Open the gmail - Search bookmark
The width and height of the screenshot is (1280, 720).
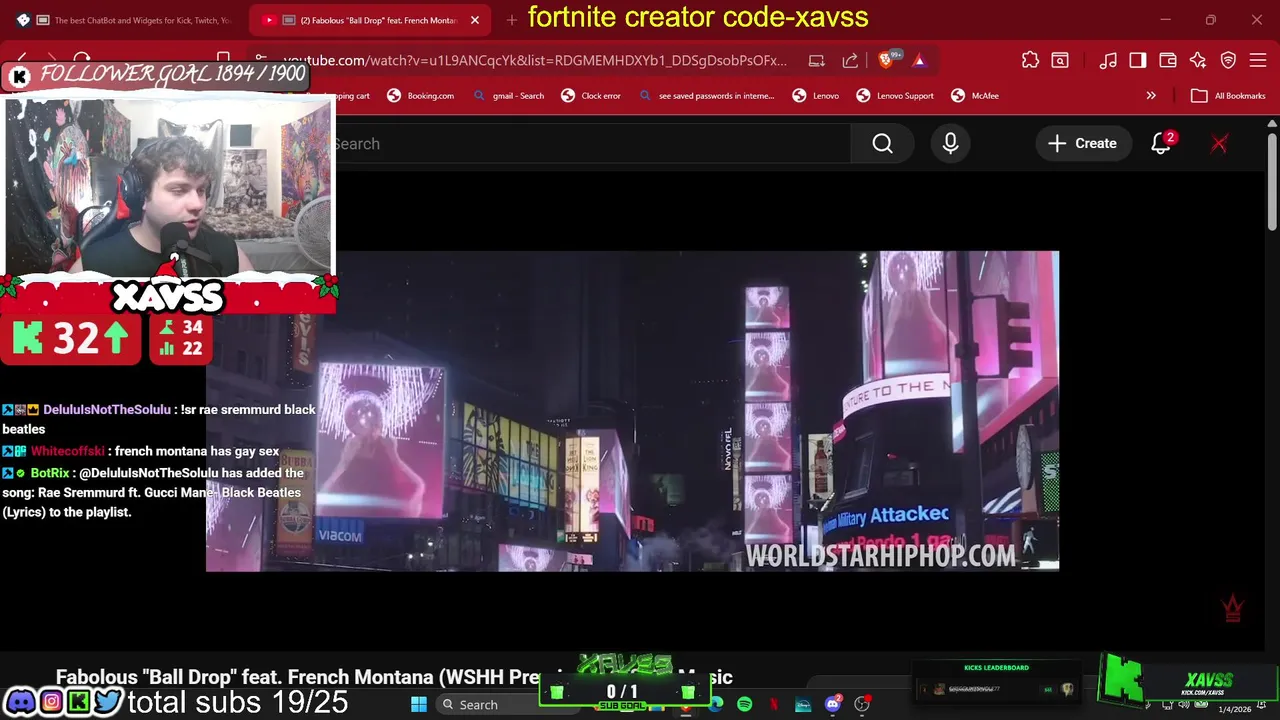coord(508,96)
